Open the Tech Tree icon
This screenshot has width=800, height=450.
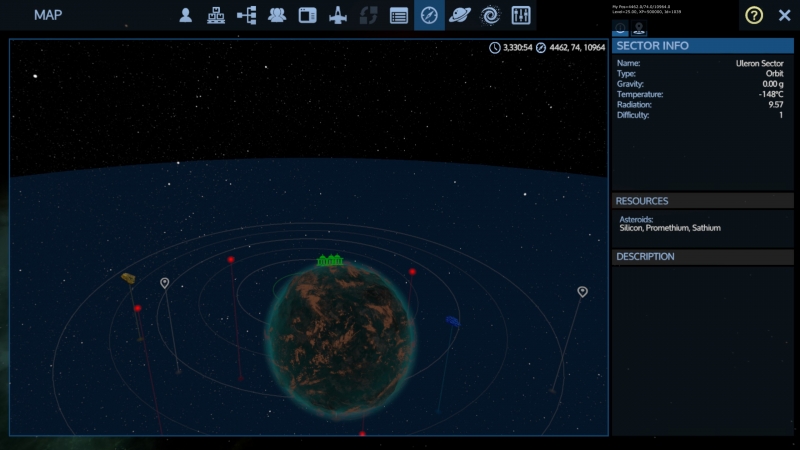coord(216,15)
